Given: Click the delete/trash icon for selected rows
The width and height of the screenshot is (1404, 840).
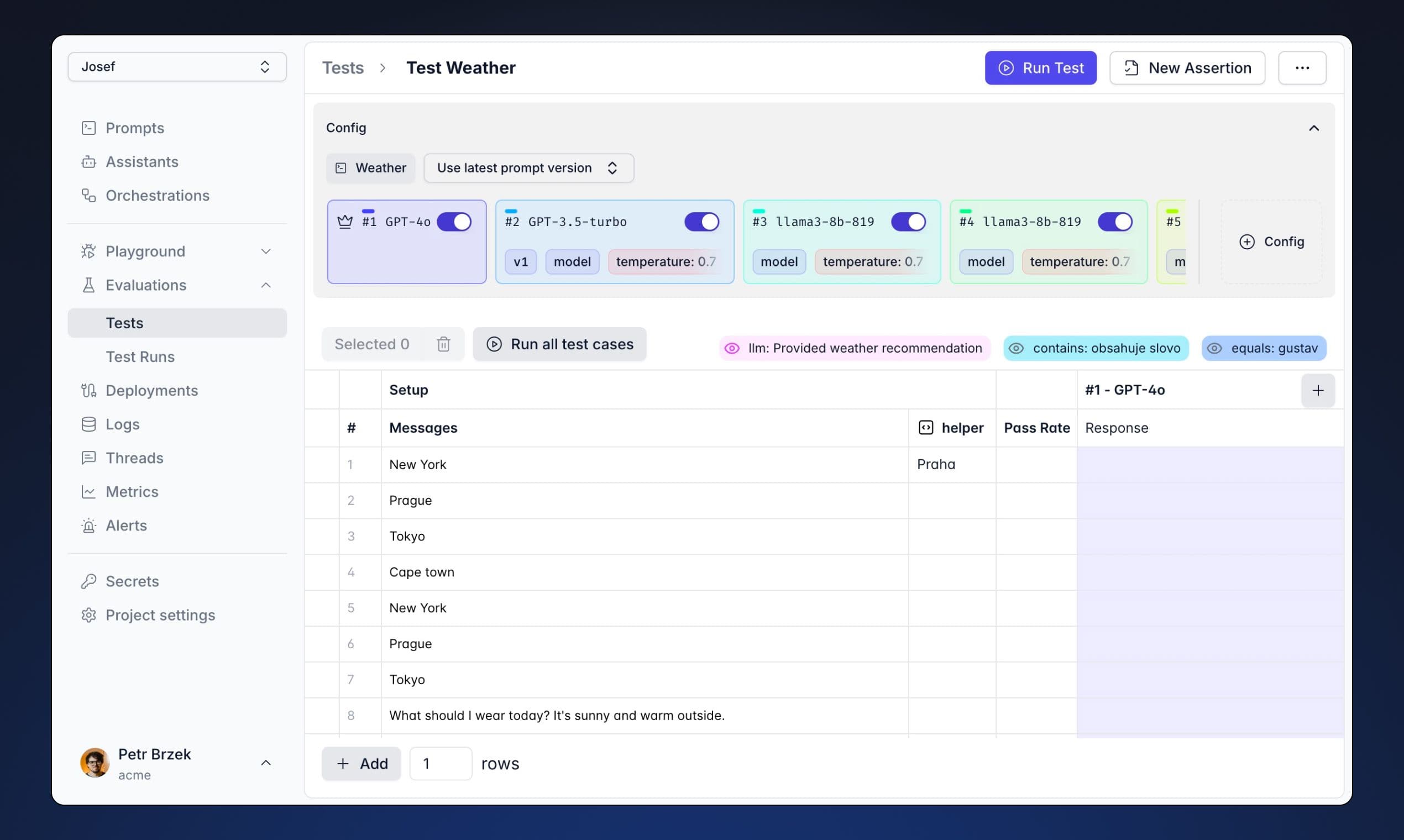Looking at the screenshot, I should (443, 344).
